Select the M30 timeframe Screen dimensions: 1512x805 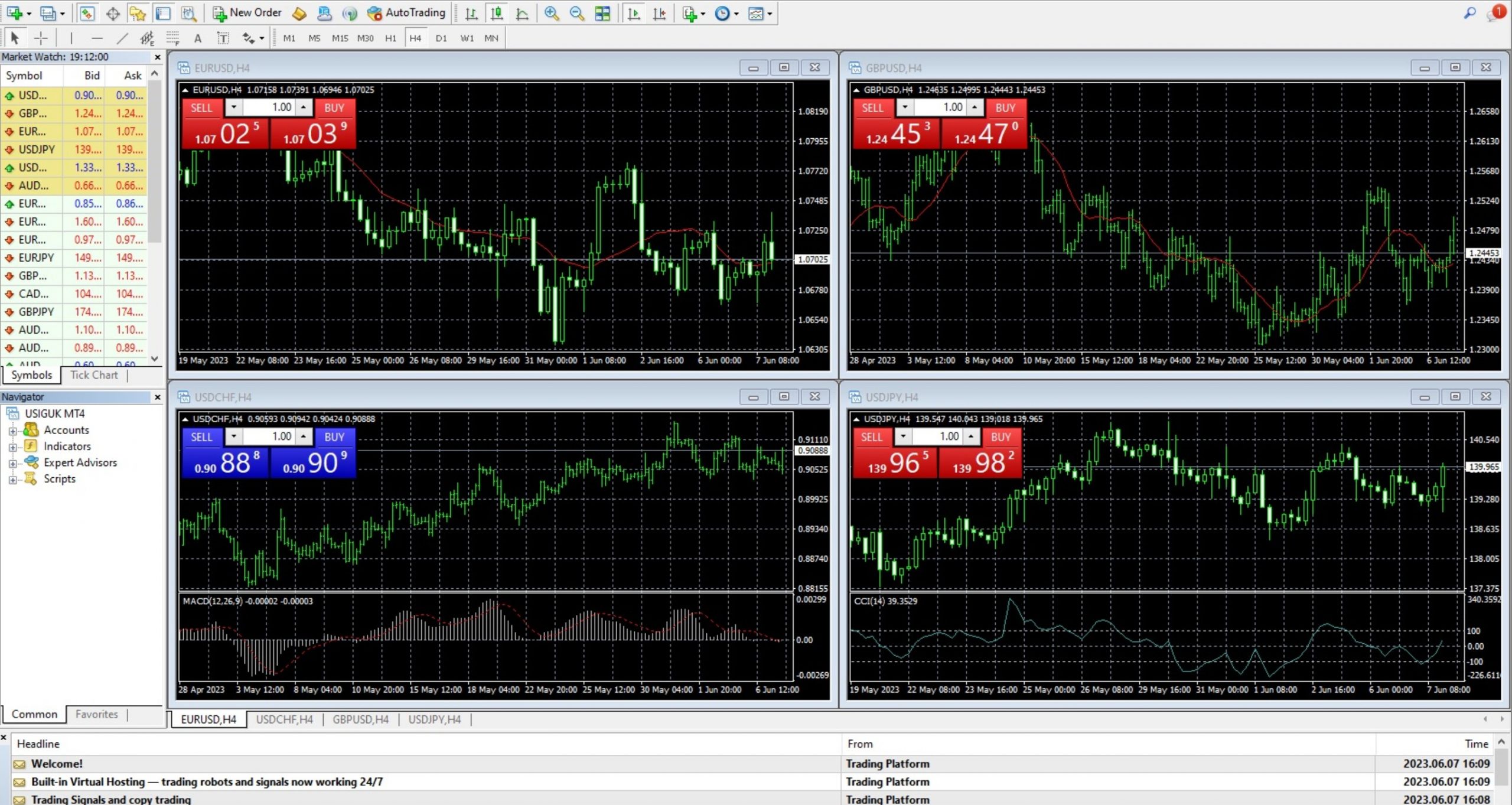pyautogui.click(x=365, y=38)
